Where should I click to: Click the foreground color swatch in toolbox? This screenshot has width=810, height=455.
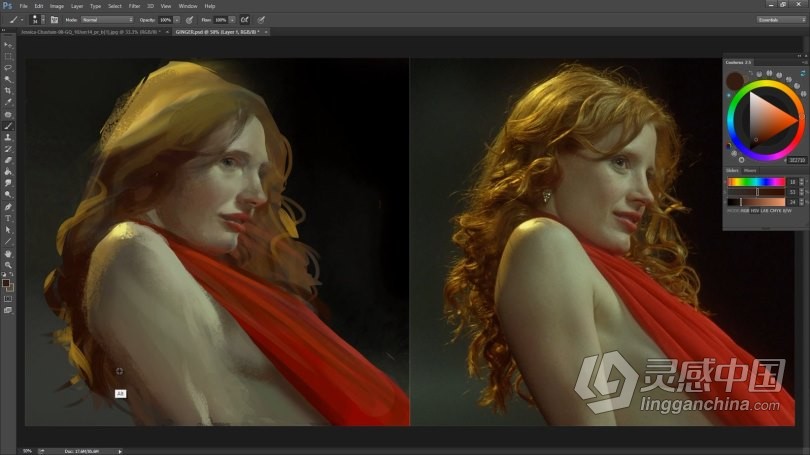point(6,283)
